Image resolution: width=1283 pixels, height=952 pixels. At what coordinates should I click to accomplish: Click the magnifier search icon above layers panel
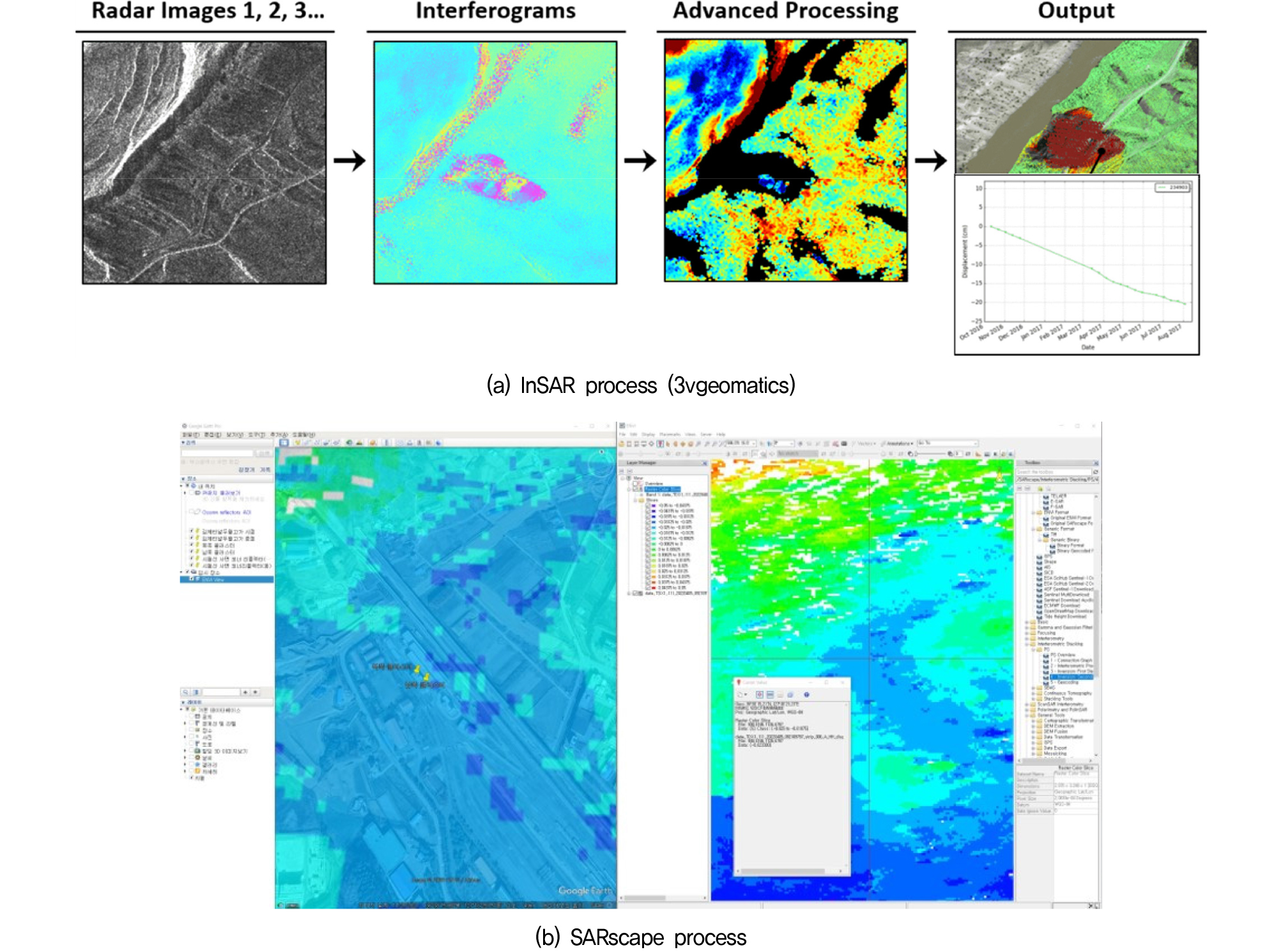pyautogui.click(x=186, y=692)
